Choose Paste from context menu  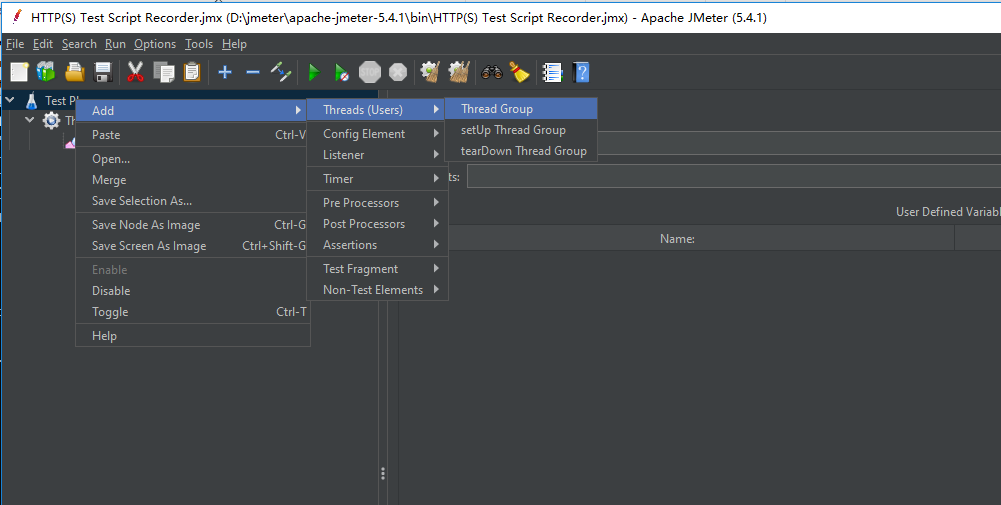point(192,135)
